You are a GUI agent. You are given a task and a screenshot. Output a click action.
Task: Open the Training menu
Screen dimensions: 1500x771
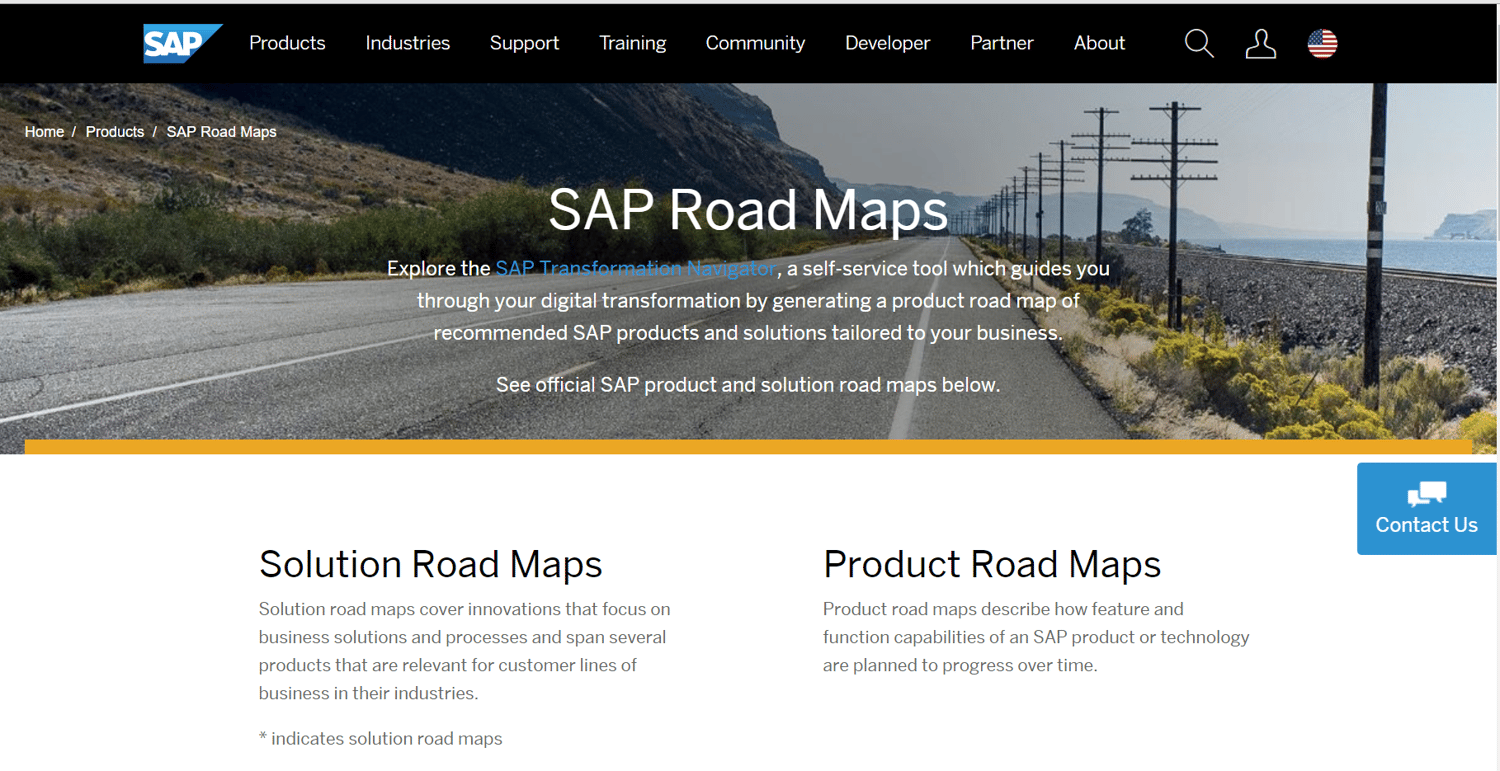(633, 43)
